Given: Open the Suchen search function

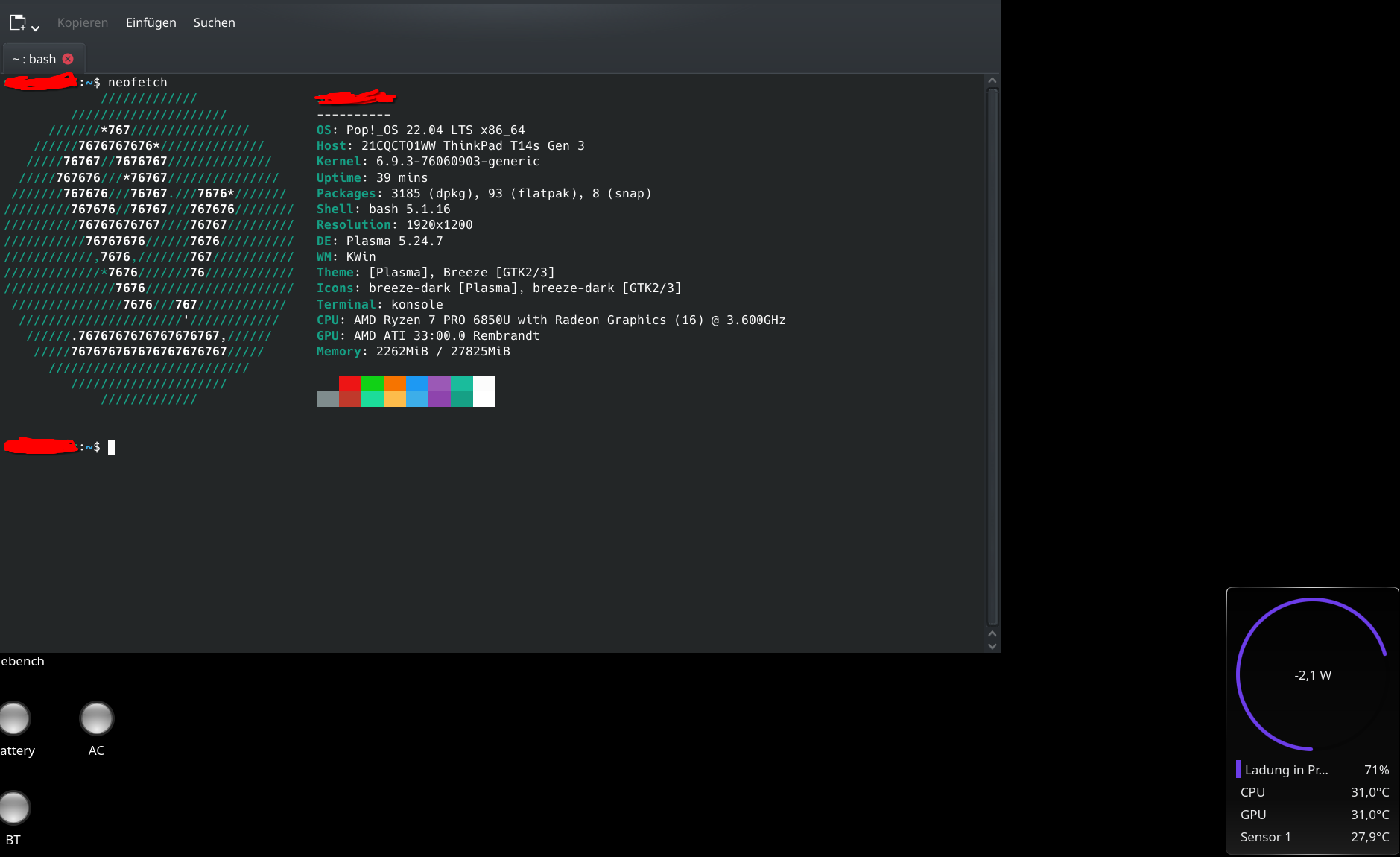Looking at the screenshot, I should (x=215, y=22).
